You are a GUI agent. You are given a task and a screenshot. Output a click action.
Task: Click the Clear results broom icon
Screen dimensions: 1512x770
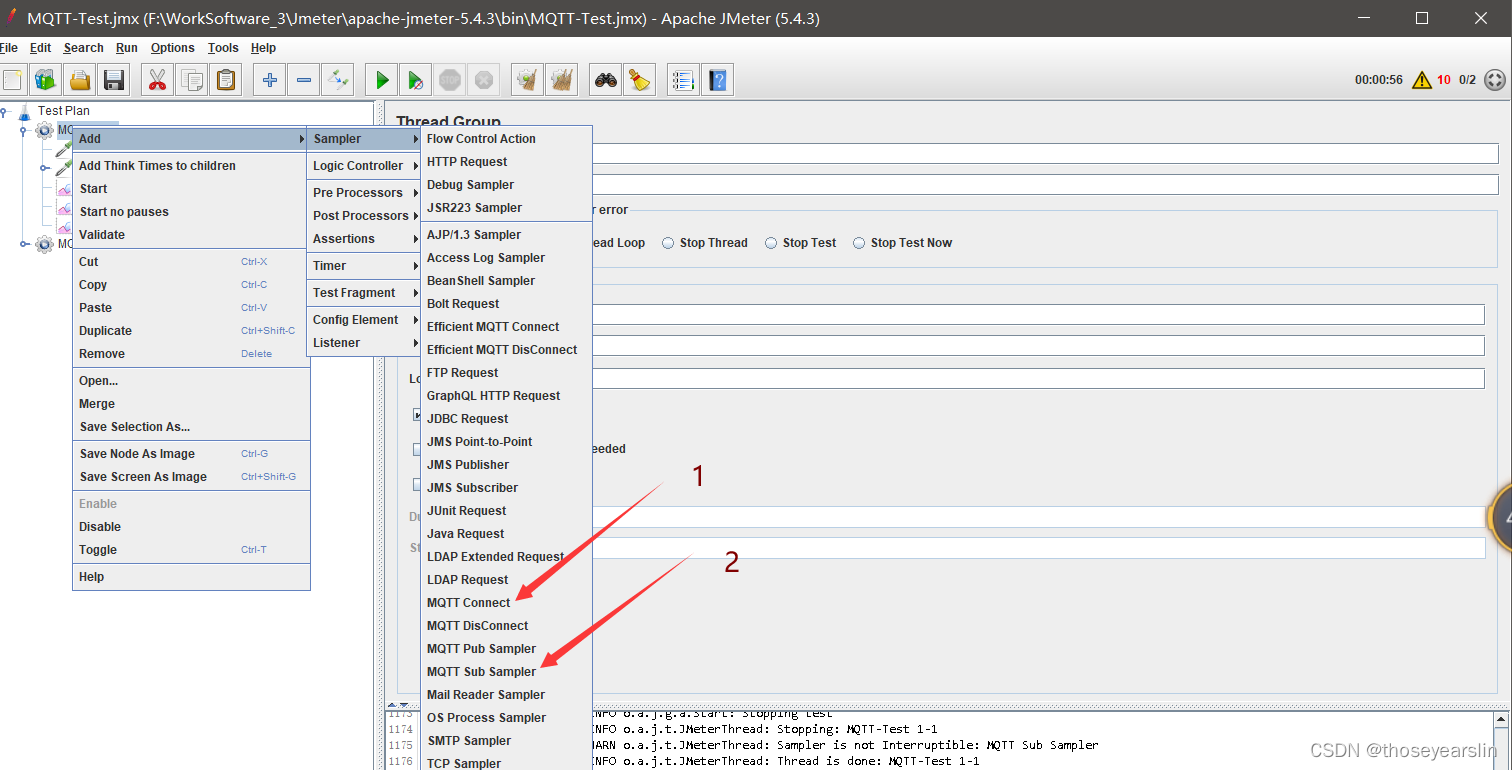[x=527, y=80]
